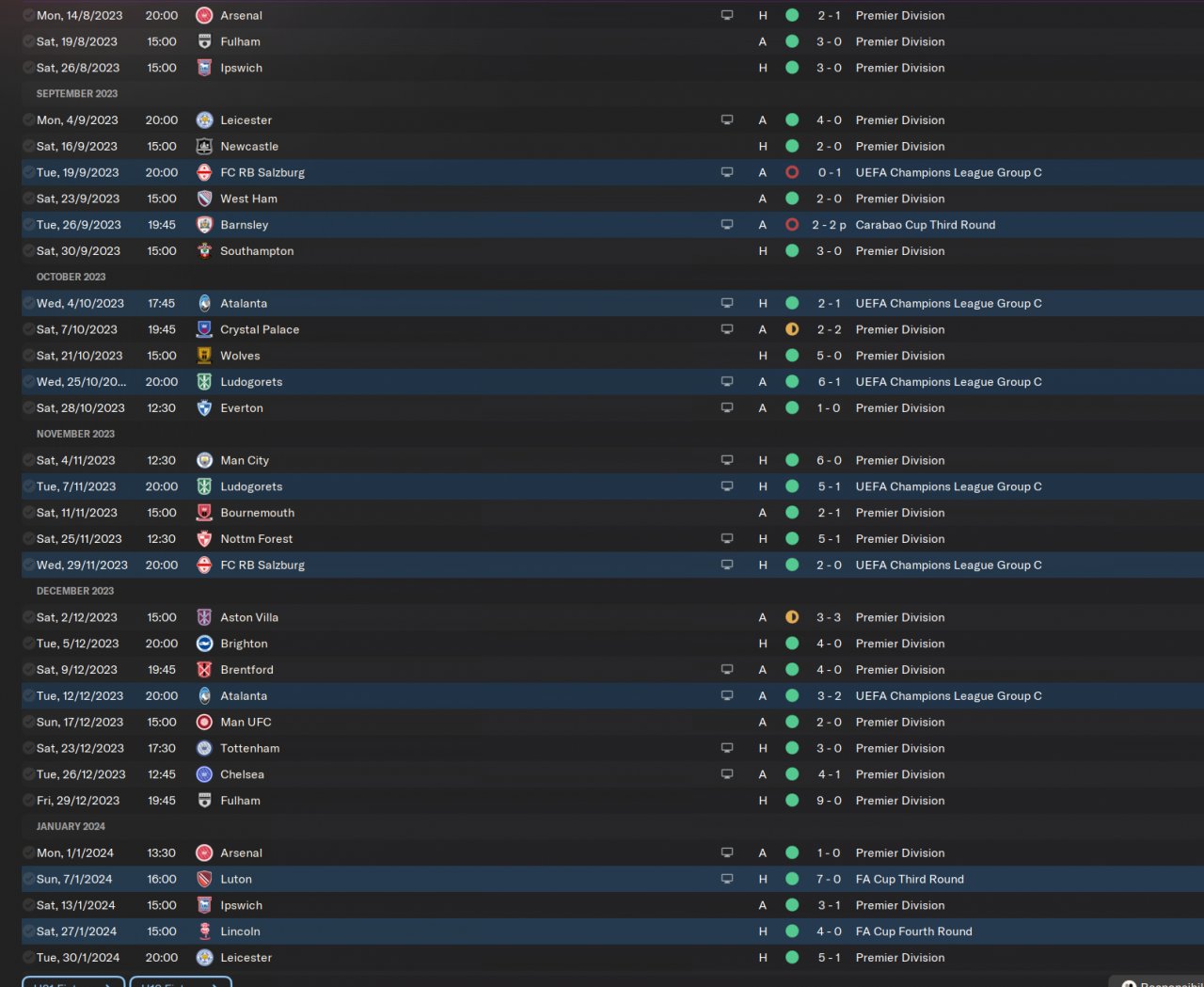The height and width of the screenshot is (987, 1204).
Task: Click the tick circle beside Tue, 5/12/2023
Action: point(28,645)
